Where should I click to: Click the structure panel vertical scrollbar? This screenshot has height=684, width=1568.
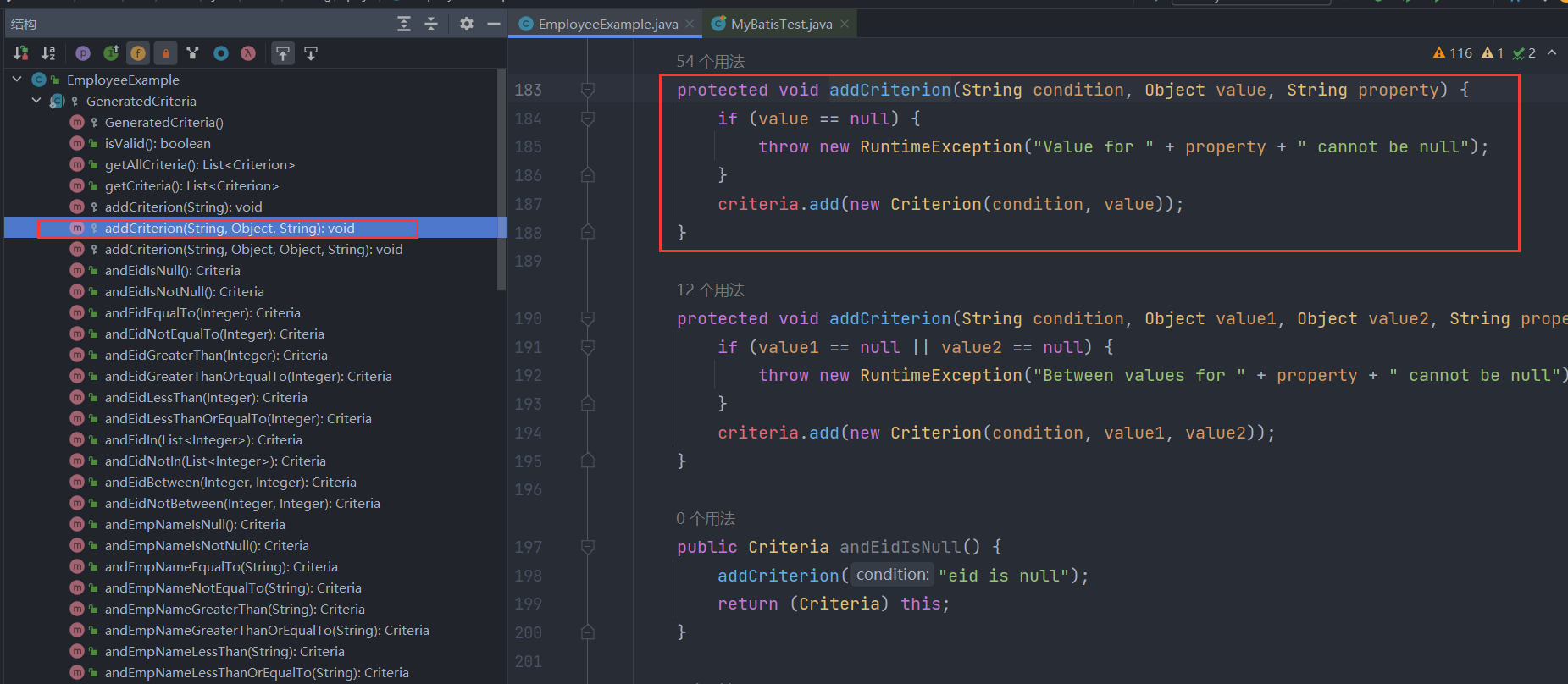(502, 179)
